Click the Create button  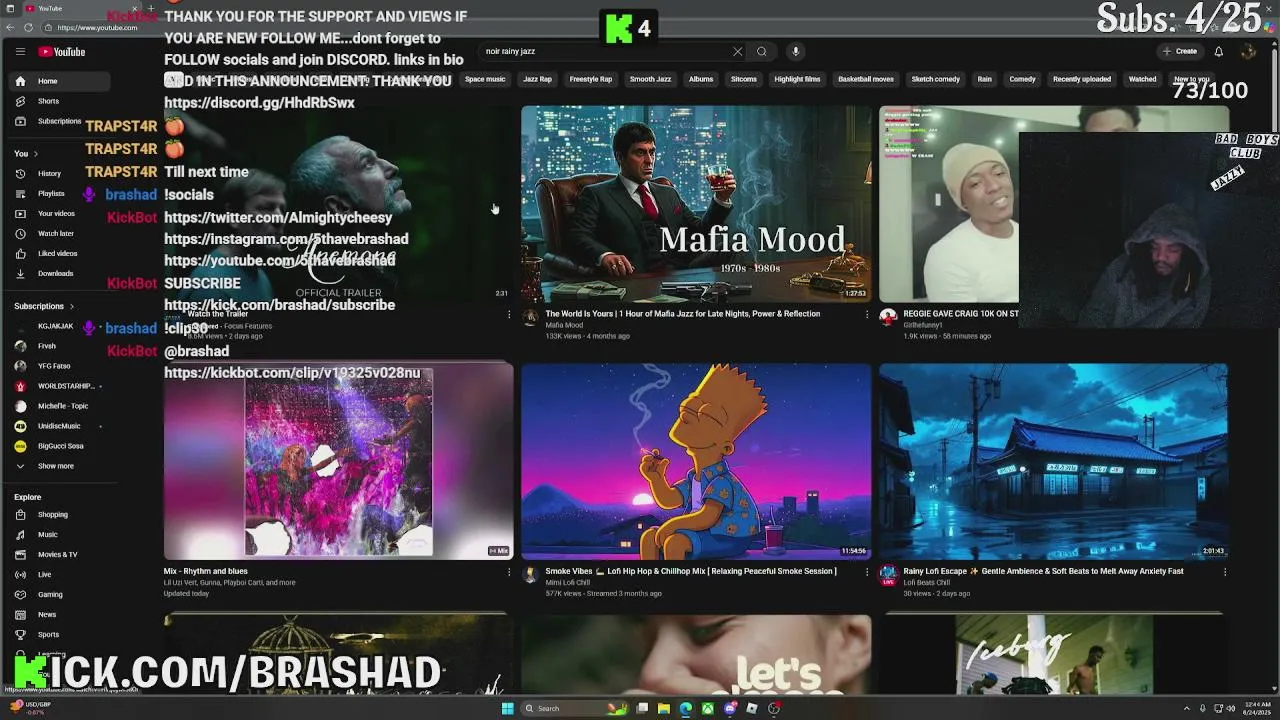coord(1180,52)
